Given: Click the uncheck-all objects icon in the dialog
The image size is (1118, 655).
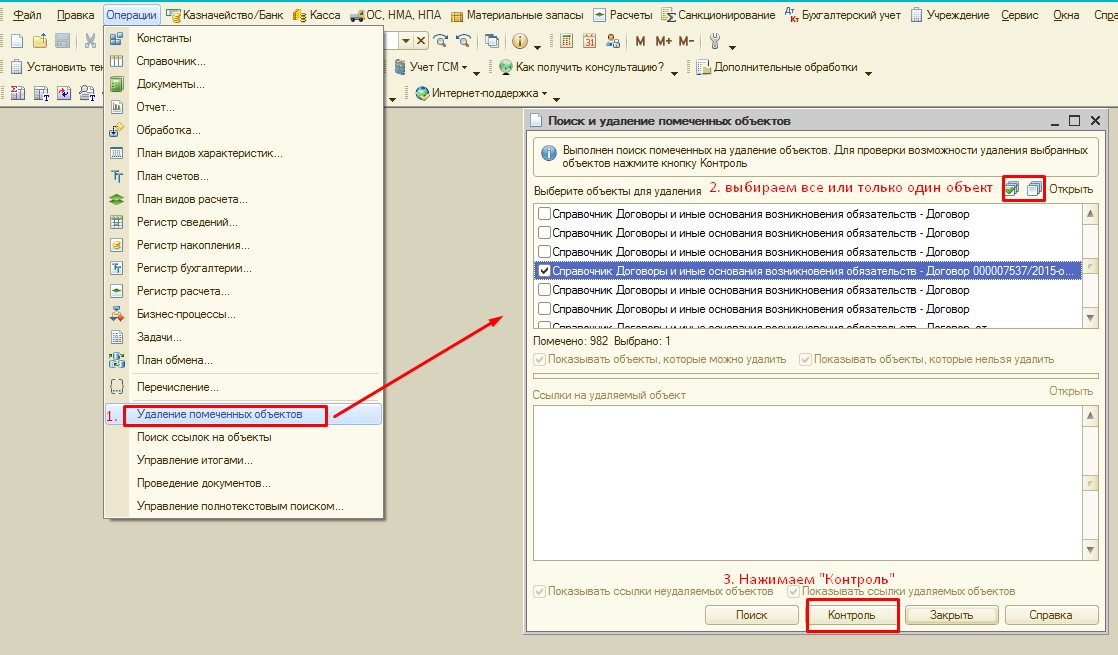Looking at the screenshot, I should (1034, 188).
